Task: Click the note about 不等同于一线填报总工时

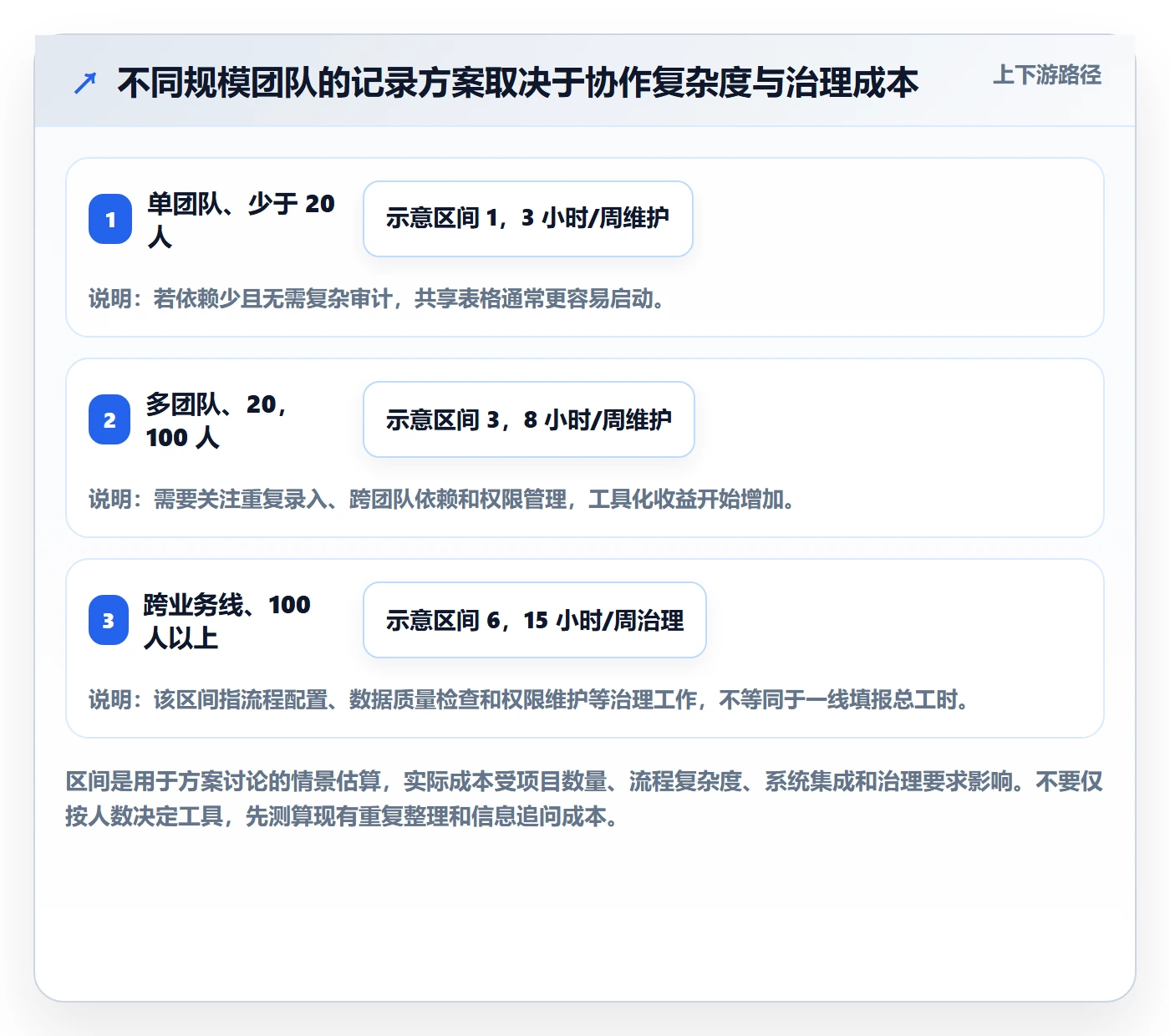Action: point(529,699)
